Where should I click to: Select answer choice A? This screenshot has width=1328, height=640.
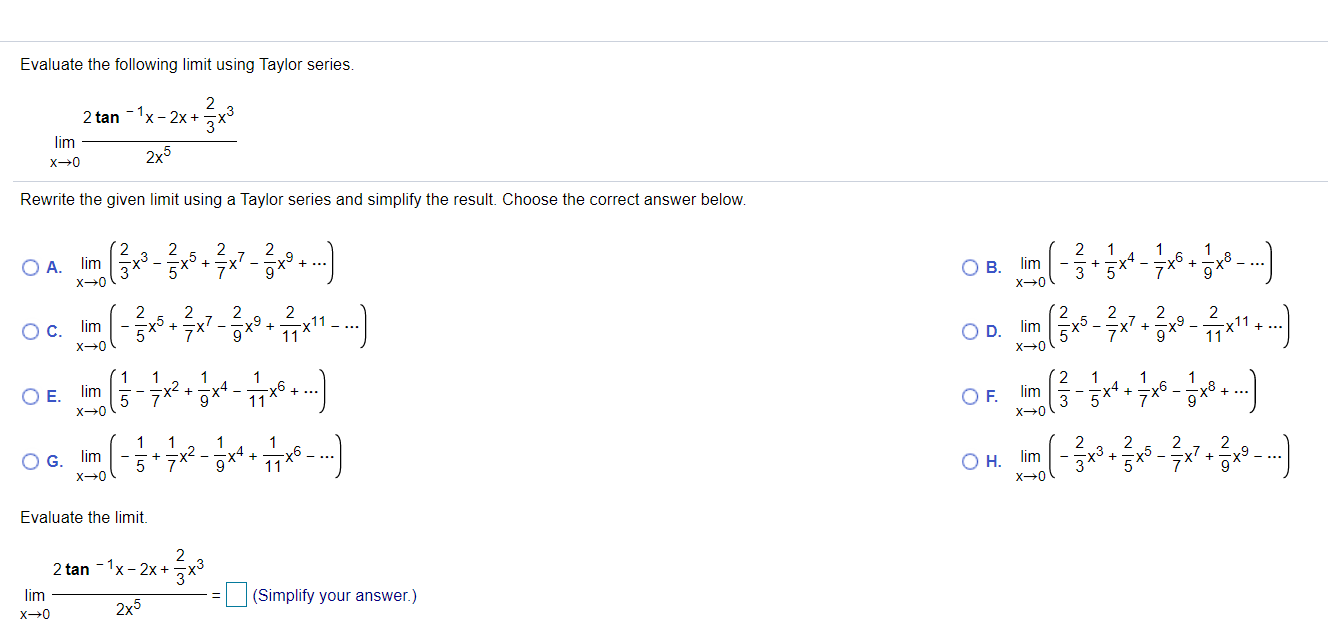tap(29, 264)
